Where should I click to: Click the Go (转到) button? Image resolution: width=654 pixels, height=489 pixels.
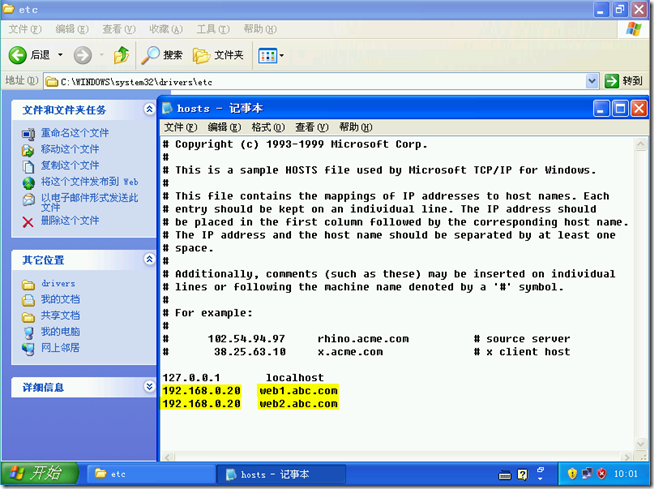624,81
